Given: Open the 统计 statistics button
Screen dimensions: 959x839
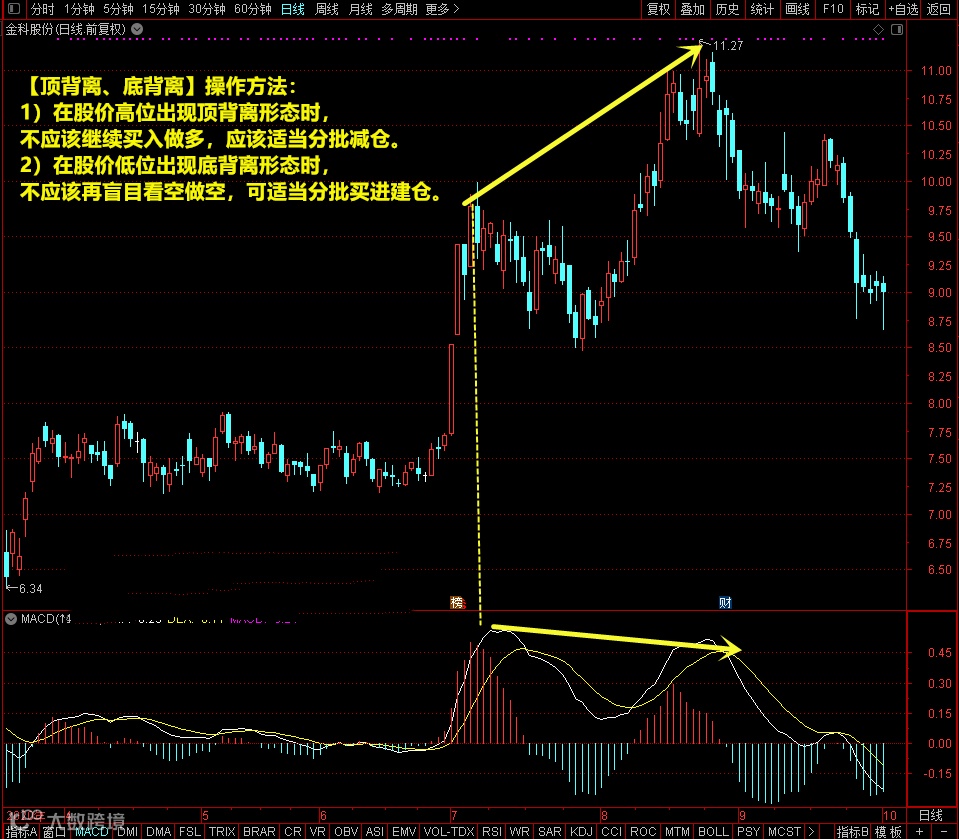Looking at the screenshot, I should [763, 9].
